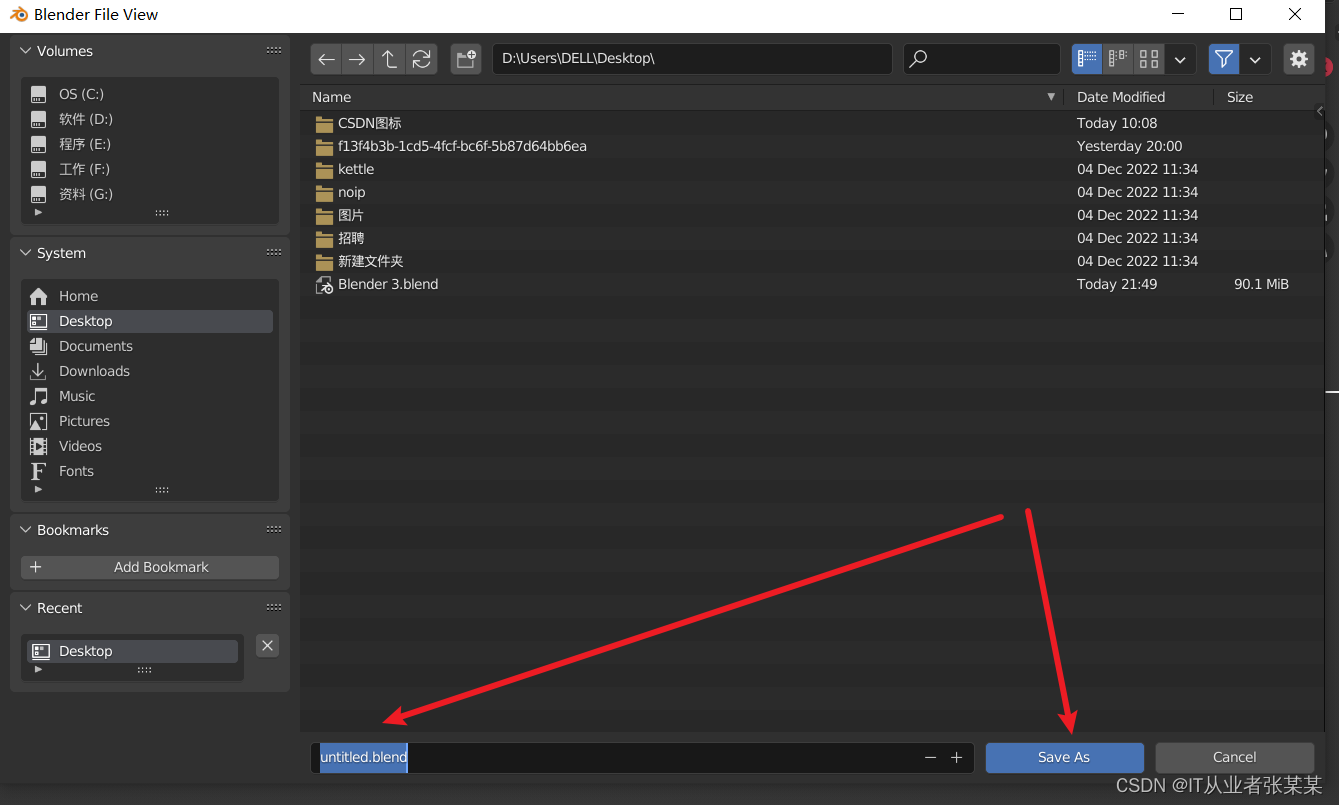Click Save As button
This screenshot has height=805, width=1339.
[1064, 757]
